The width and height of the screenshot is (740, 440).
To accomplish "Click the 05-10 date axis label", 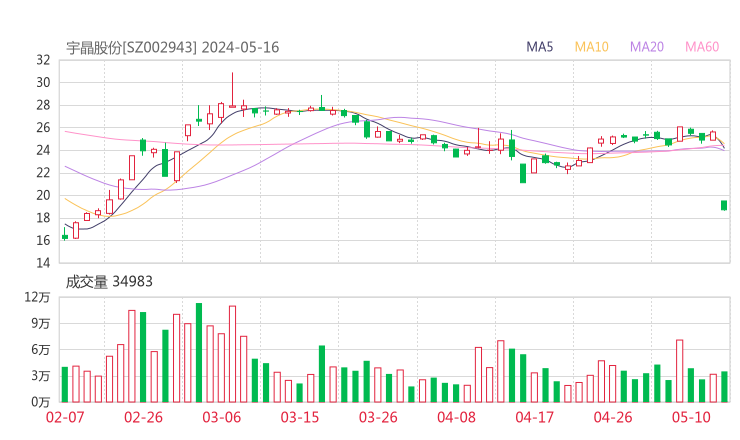I will (x=691, y=417).
